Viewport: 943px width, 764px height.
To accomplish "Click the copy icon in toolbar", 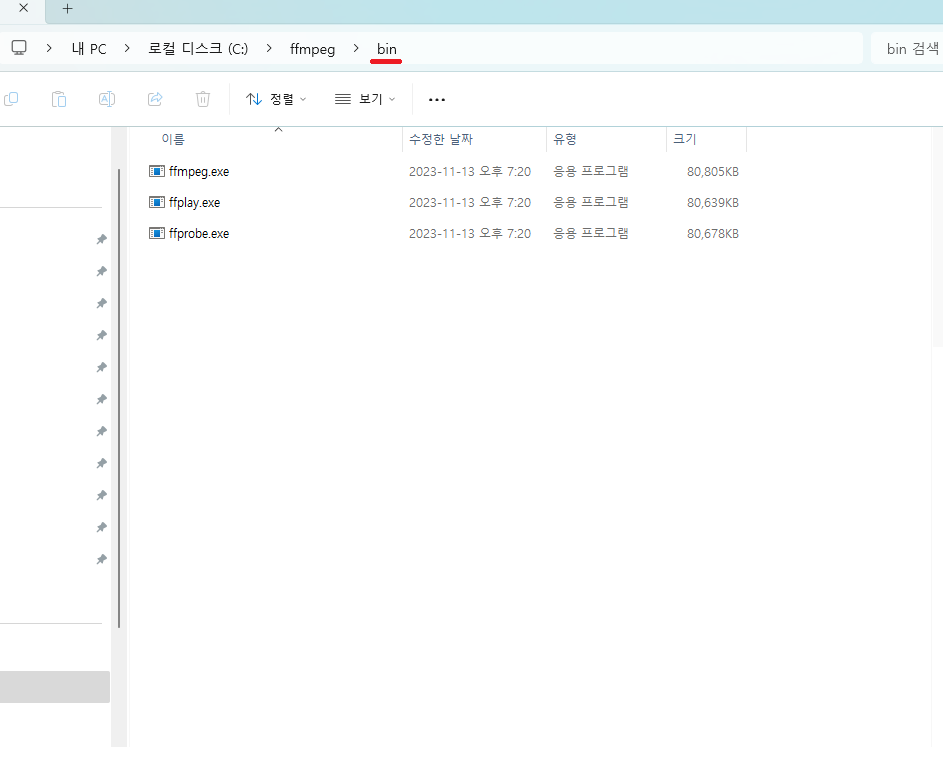I will coord(11,99).
